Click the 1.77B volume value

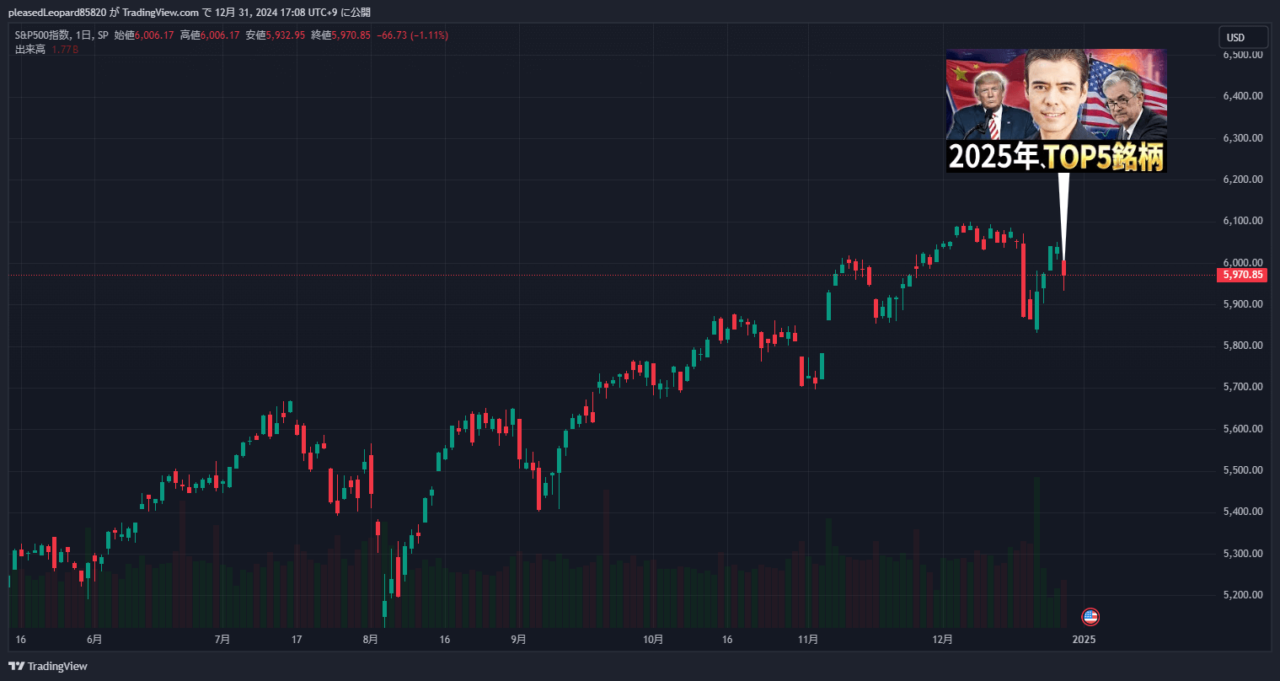click(65, 48)
